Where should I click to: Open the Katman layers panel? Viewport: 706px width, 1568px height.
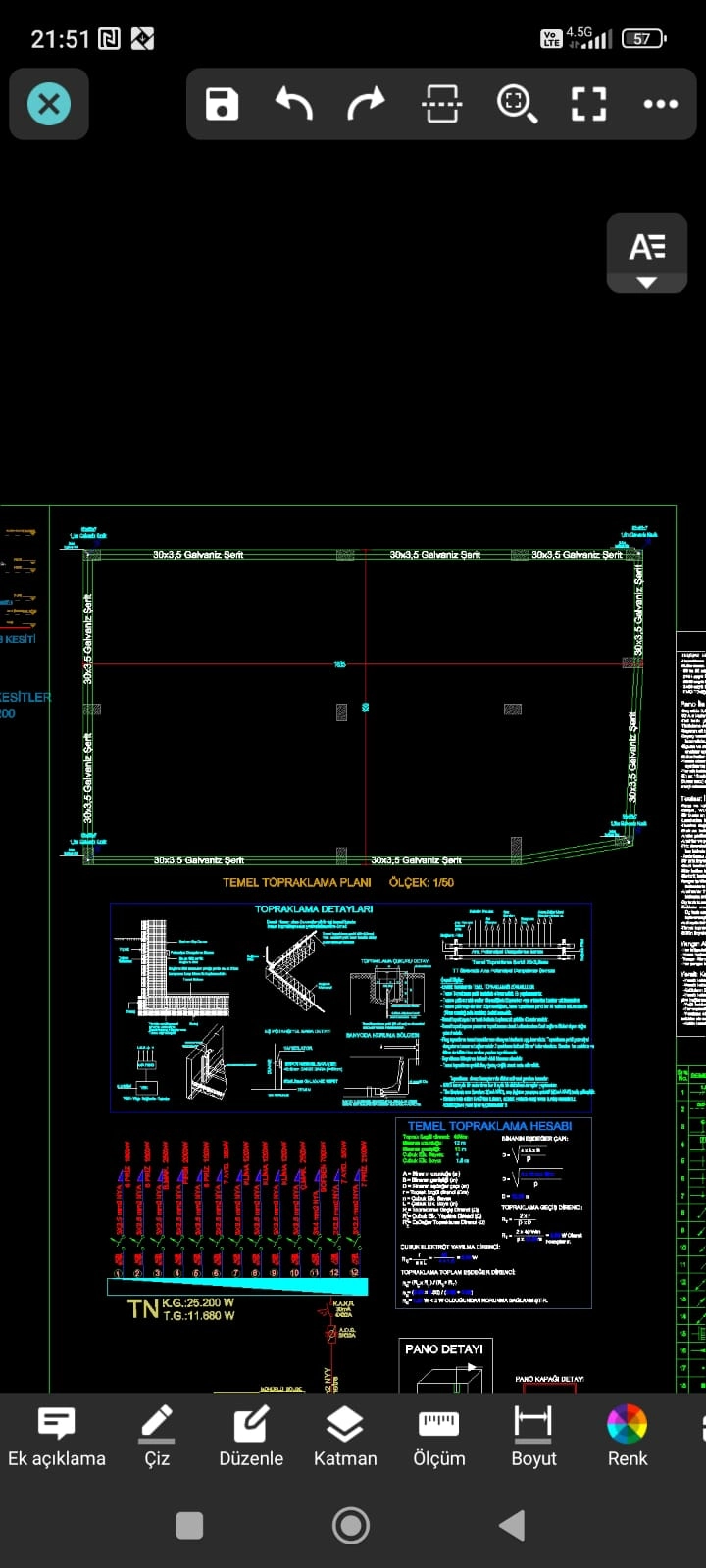[345, 1437]
